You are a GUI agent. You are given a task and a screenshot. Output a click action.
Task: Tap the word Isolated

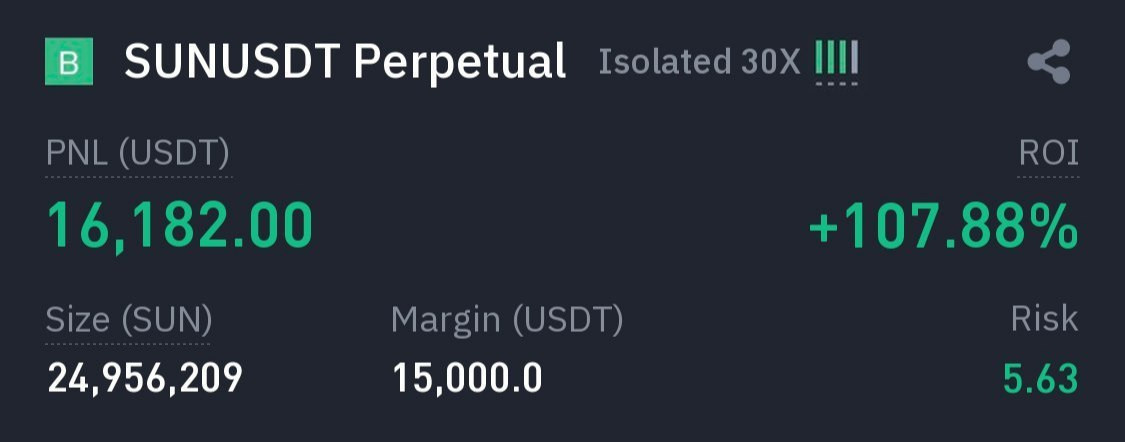tap(665, 62)
